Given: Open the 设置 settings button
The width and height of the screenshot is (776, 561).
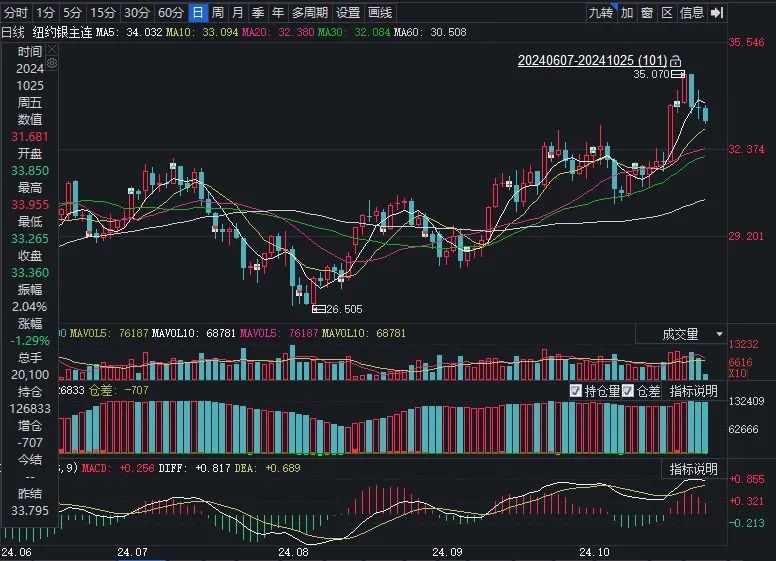Looking at the screenshot, I should point(348,13).
